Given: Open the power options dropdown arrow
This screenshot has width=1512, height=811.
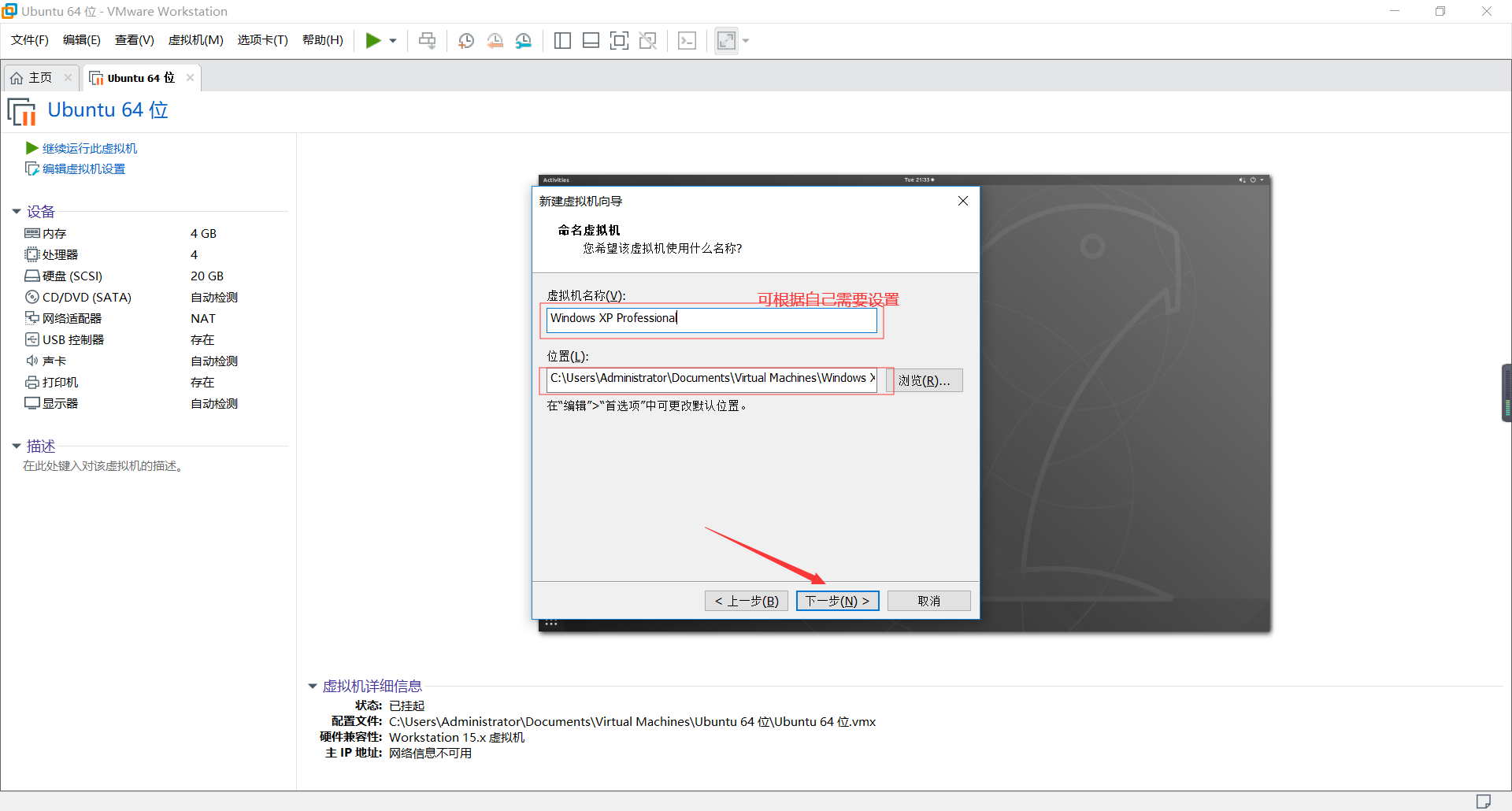Looking at the screenshot, I should coord(393,41).
